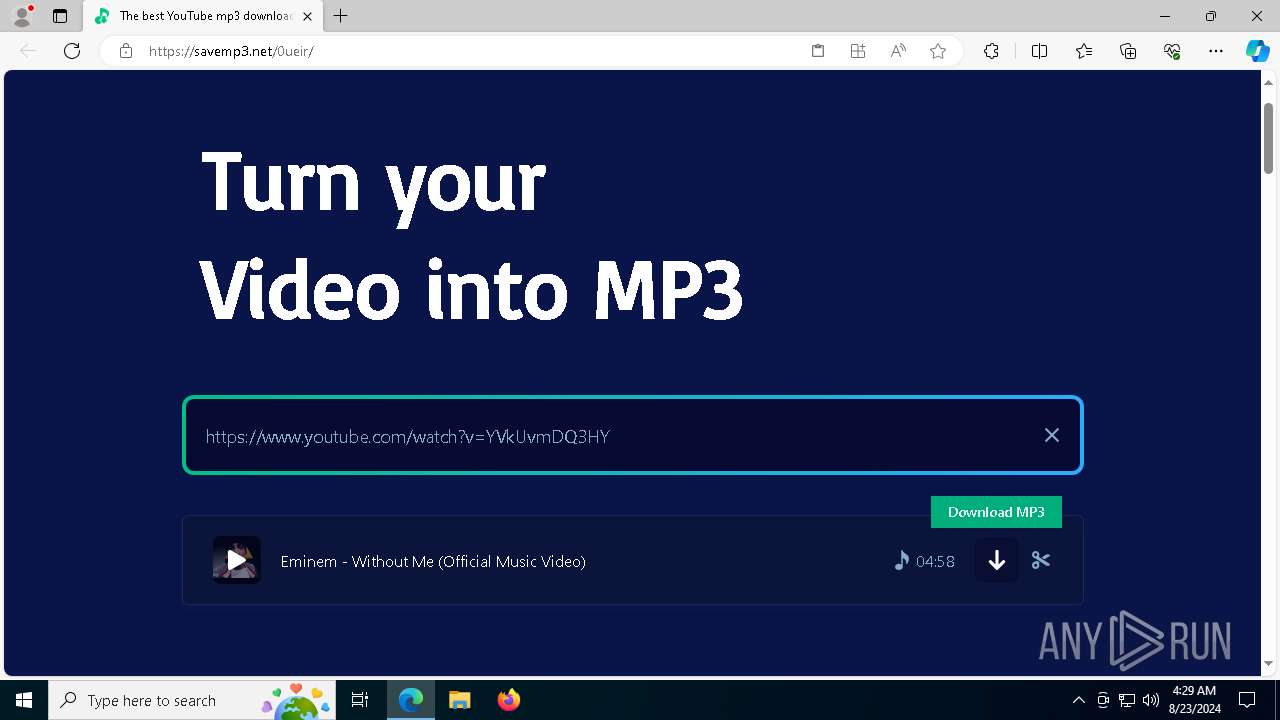Image resolution: width=1280 pixels, height=720 pixels.
Task: Open Browser essentials heart icon
Action: (1172, 51)
